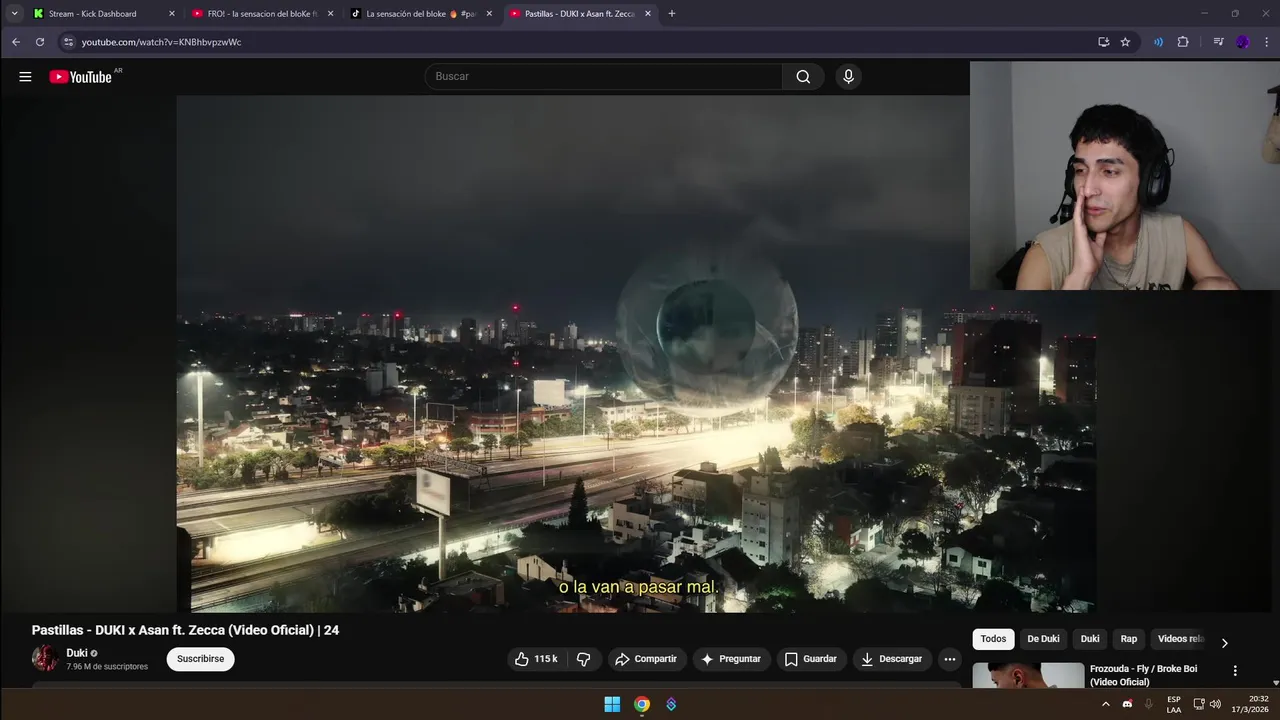
Task: Open Frozouda - Fly / Broke Boi title
Action: [x=1143, y=675]
